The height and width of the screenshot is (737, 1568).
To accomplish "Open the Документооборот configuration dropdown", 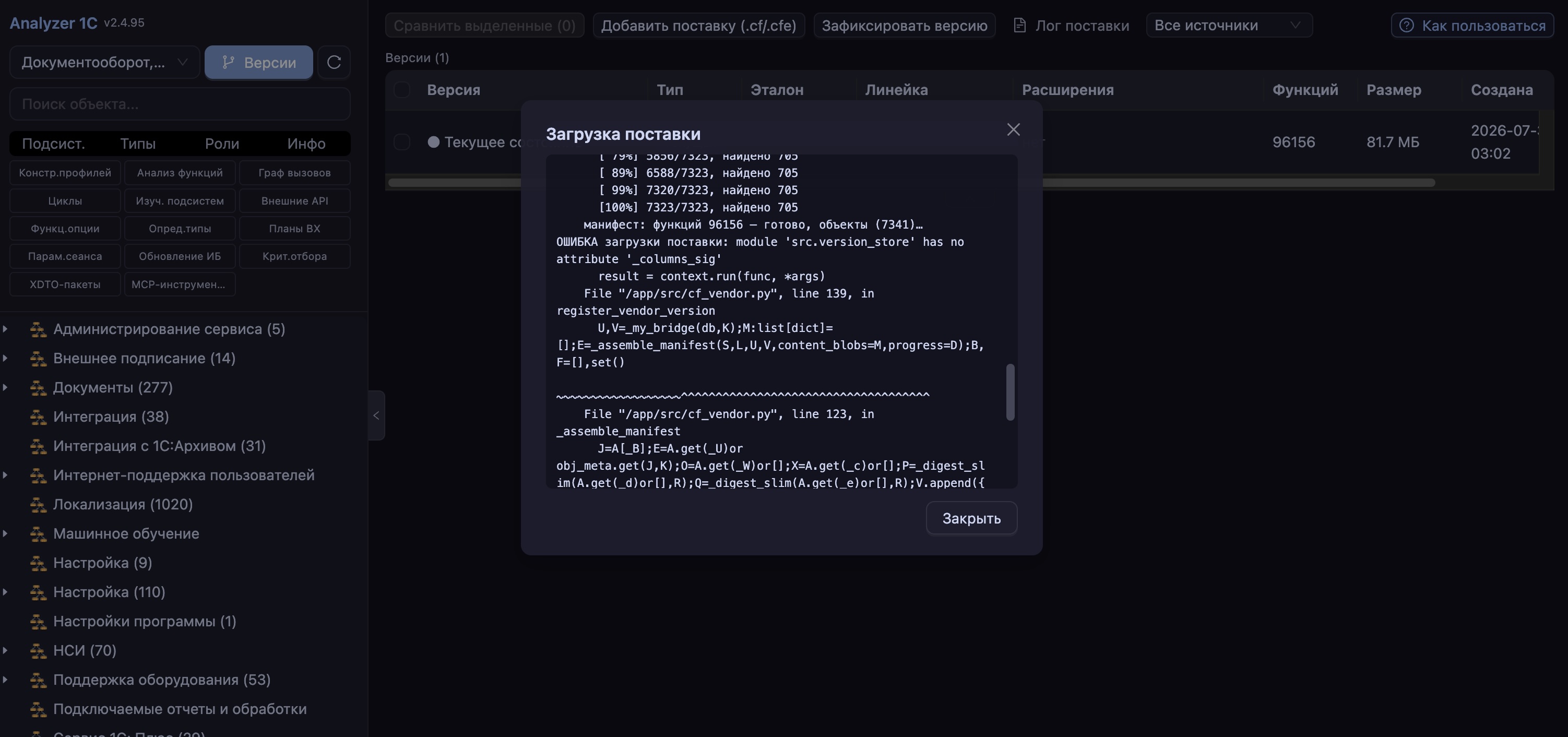I will coord(104,62).
